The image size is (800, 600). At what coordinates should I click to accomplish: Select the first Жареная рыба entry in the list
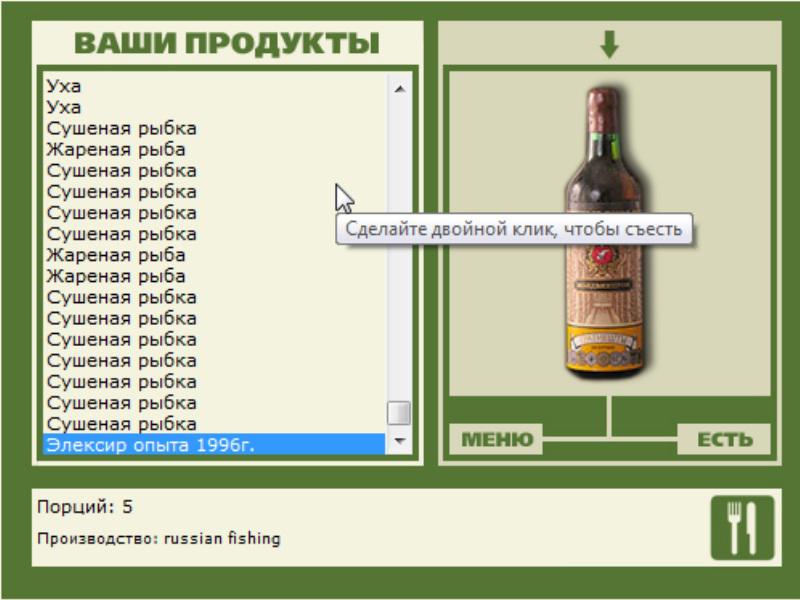(x=214, y=149)
